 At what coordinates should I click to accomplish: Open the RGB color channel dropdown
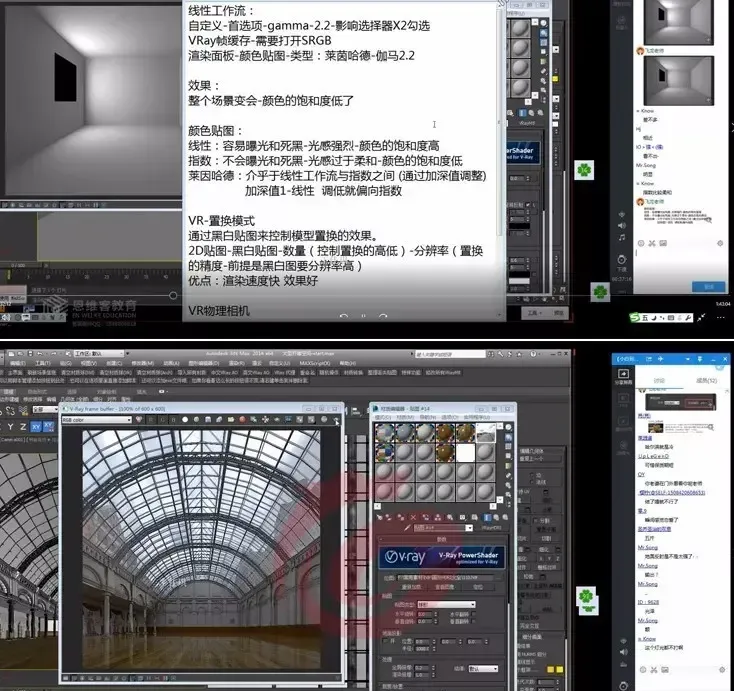pos(96,420)
